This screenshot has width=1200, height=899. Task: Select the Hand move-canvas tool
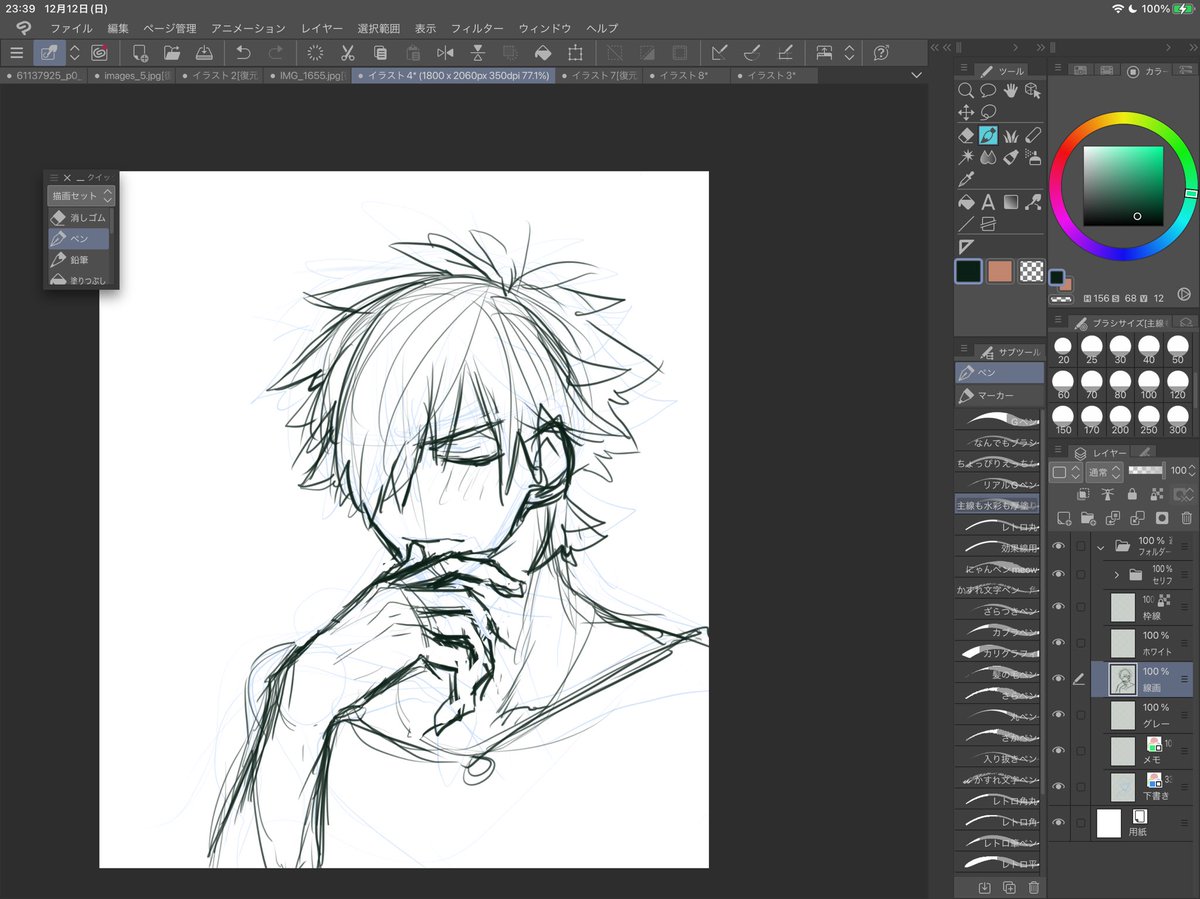click(1010, 90)
